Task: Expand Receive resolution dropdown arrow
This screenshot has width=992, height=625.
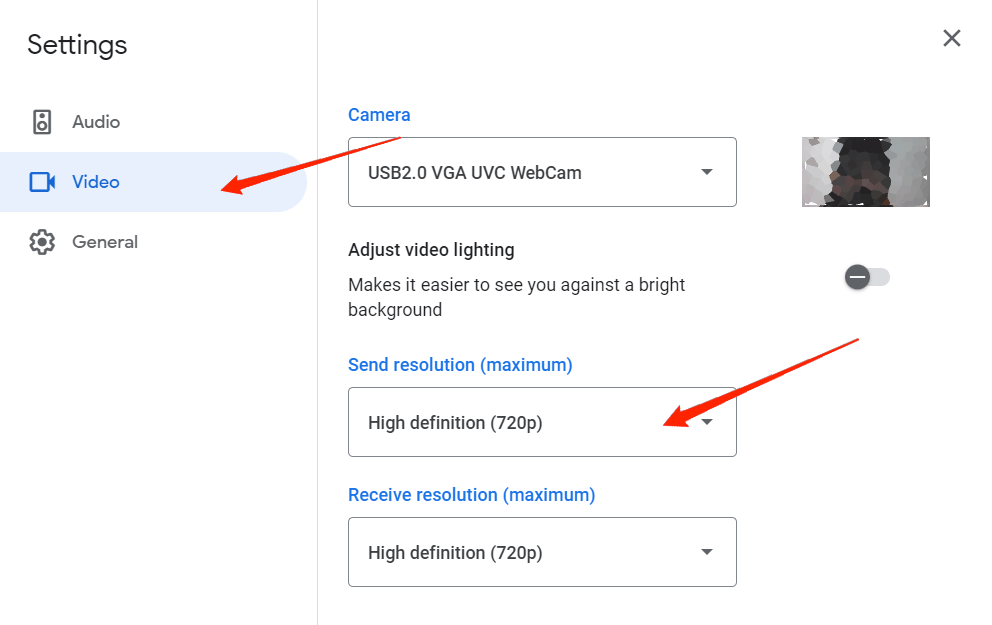Action: point(707,552)
